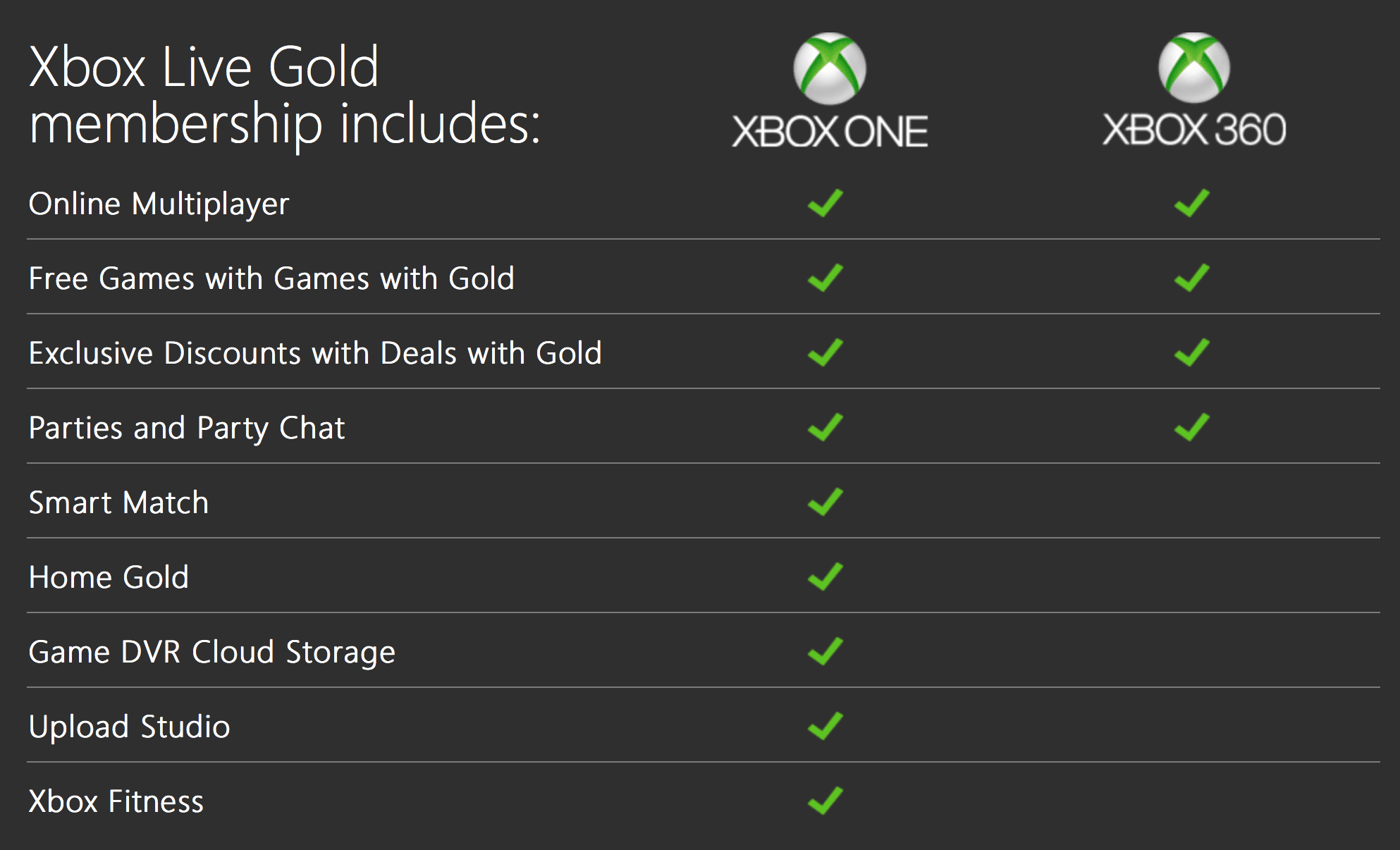Click the Xbox 360 logo sphere

pyautogui.click(x=1194, y=68)
